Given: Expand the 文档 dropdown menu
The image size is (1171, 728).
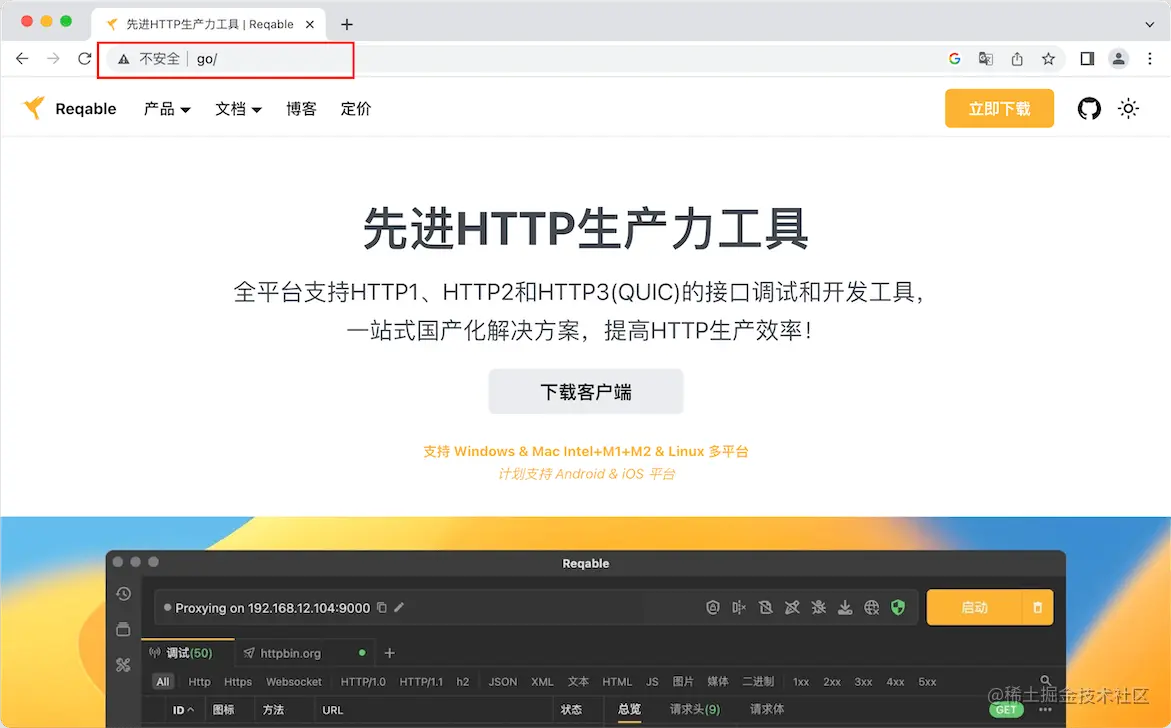Looking at the screenshot, I should 238,109.
